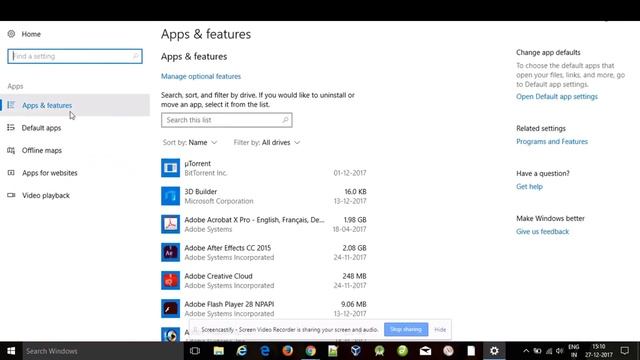Click Programs and Features link
This screenshot has width=640, height=360.
pyautogui.click(x=552, y=141)
